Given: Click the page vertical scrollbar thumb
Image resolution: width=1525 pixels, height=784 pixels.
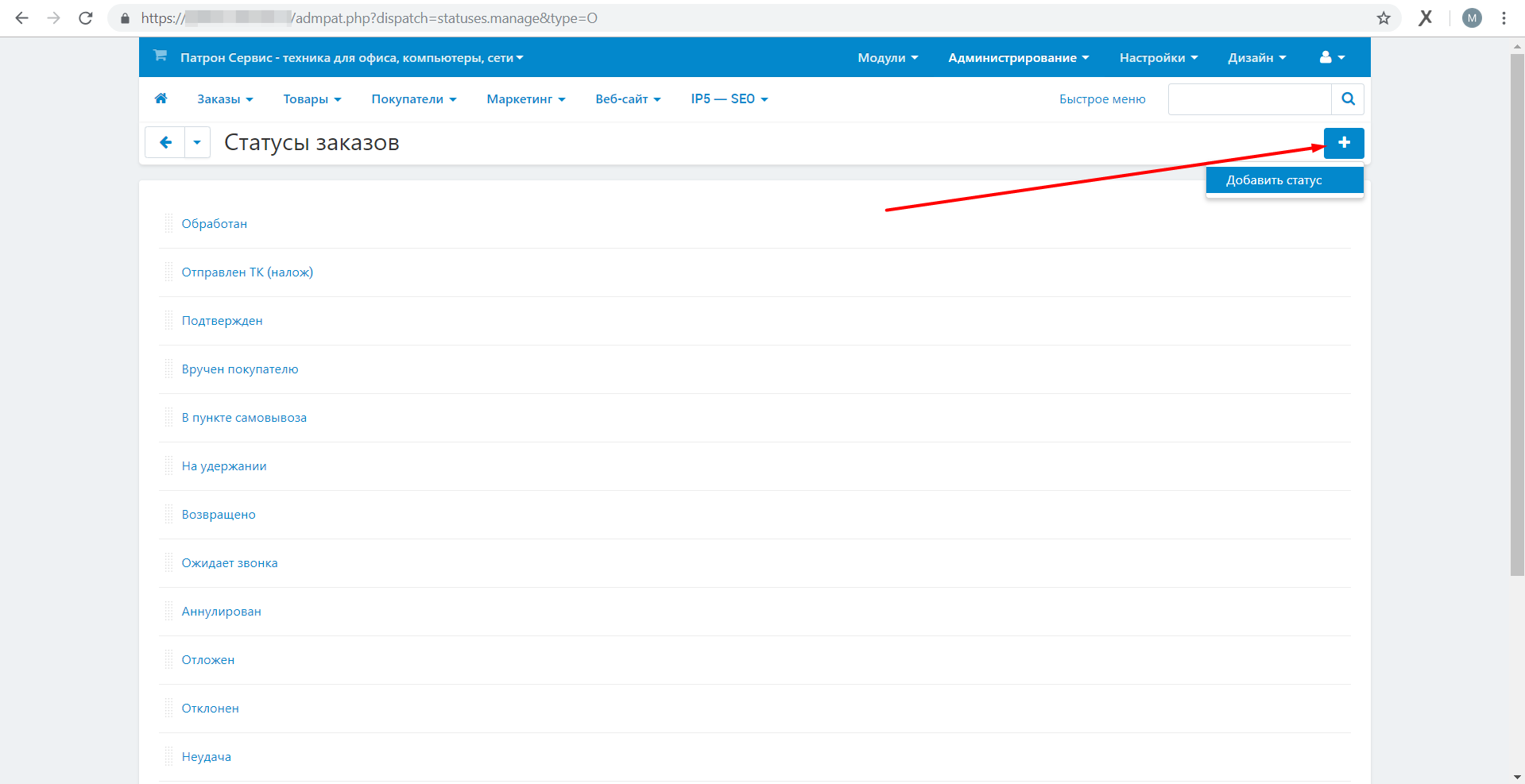Looking at the screenshot, I should [x=1517, y=314].
